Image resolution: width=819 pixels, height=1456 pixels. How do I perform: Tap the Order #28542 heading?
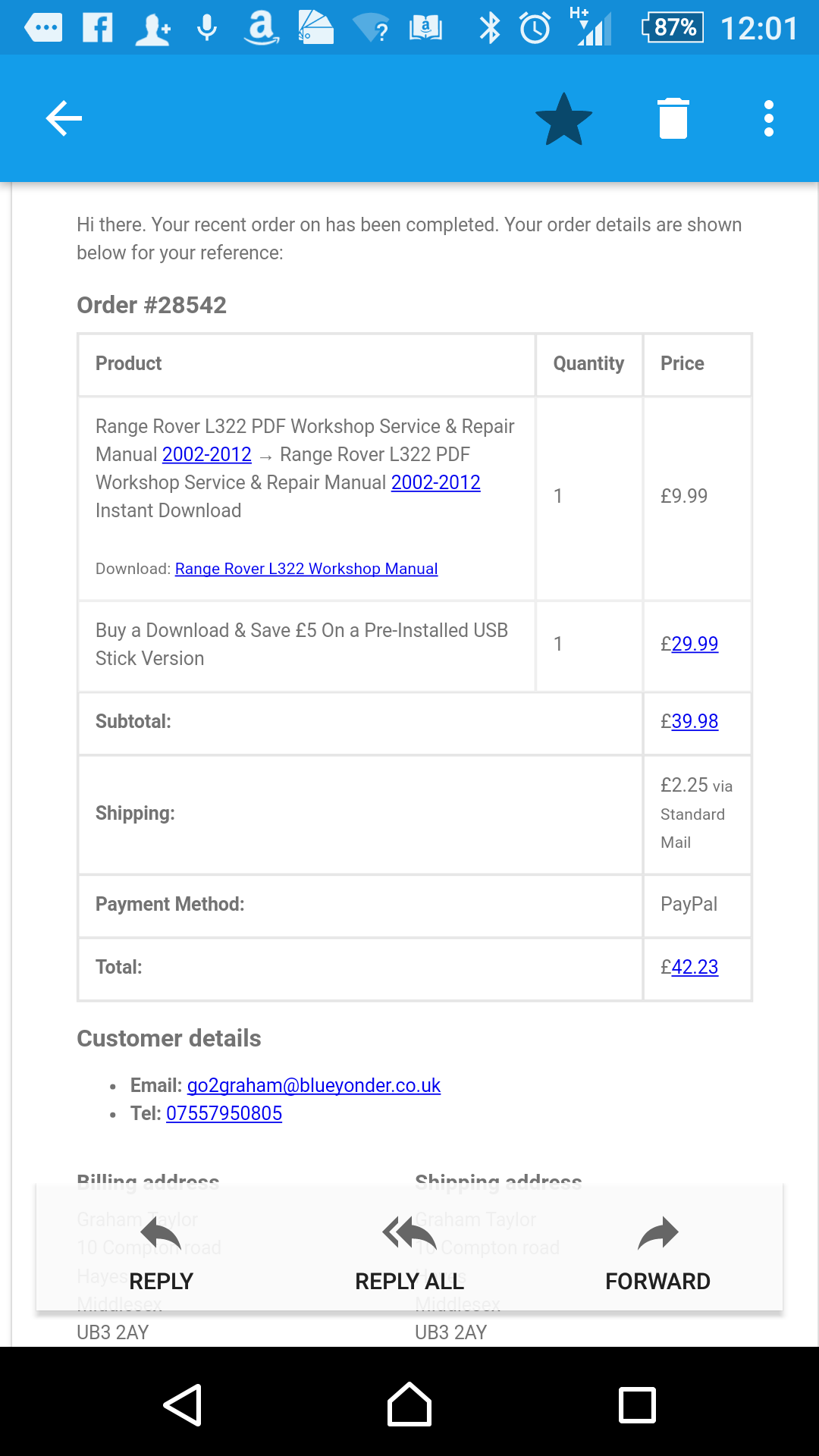coord(152,305)
